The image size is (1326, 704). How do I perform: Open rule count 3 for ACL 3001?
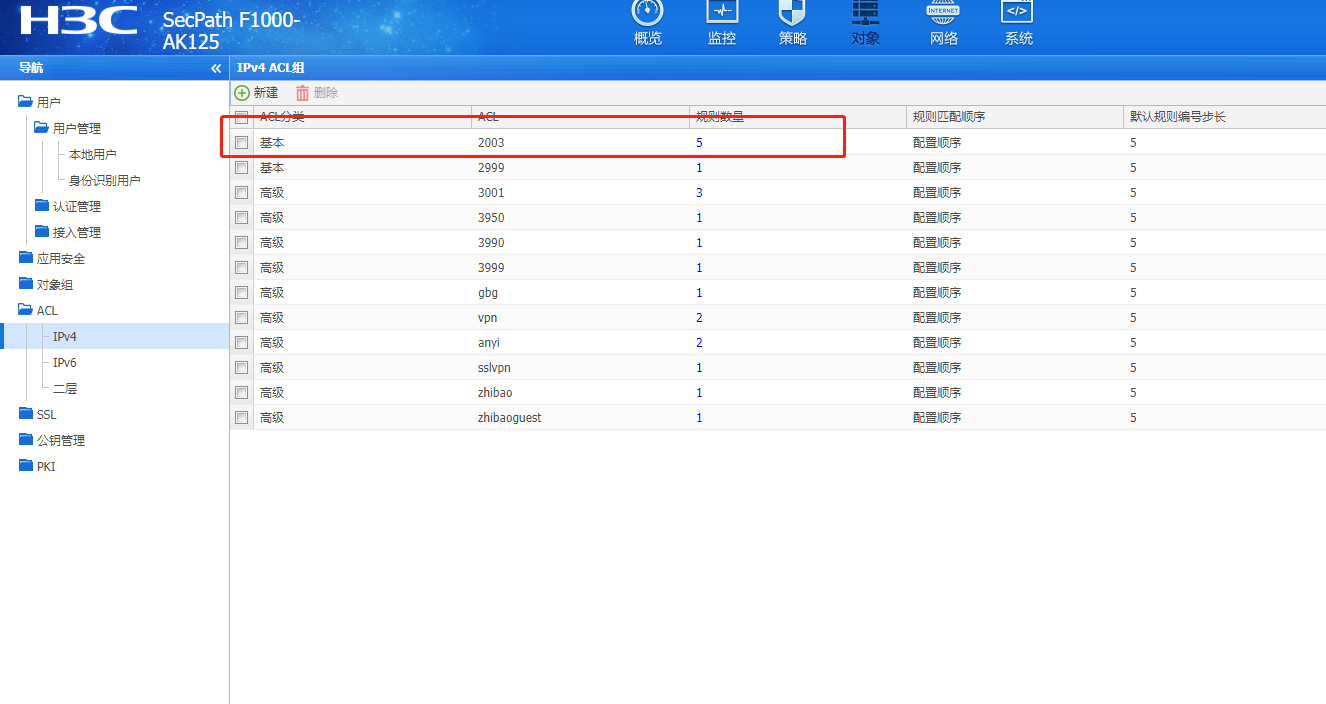pos(700,193)
